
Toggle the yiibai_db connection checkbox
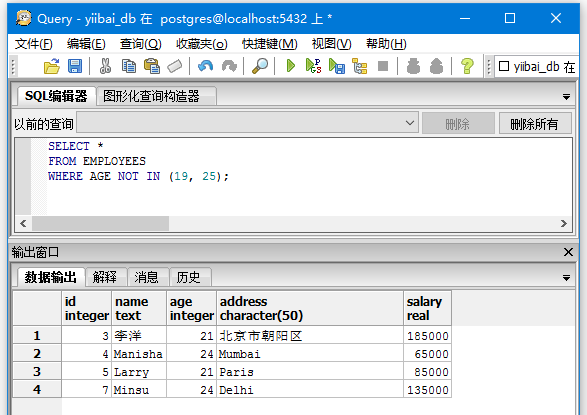click(x=504, y=66)
